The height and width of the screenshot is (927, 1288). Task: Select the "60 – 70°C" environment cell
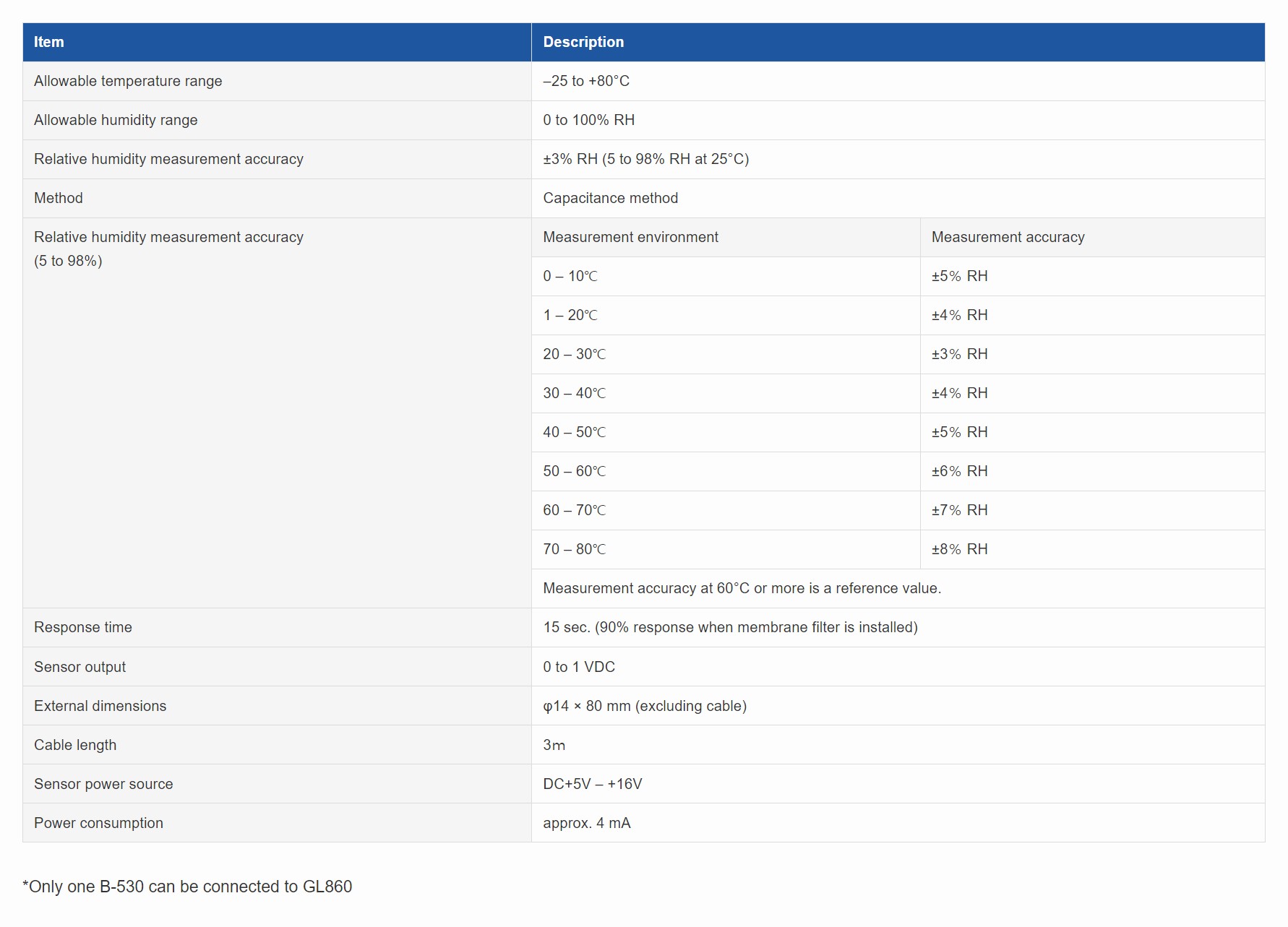pos(726,510)
